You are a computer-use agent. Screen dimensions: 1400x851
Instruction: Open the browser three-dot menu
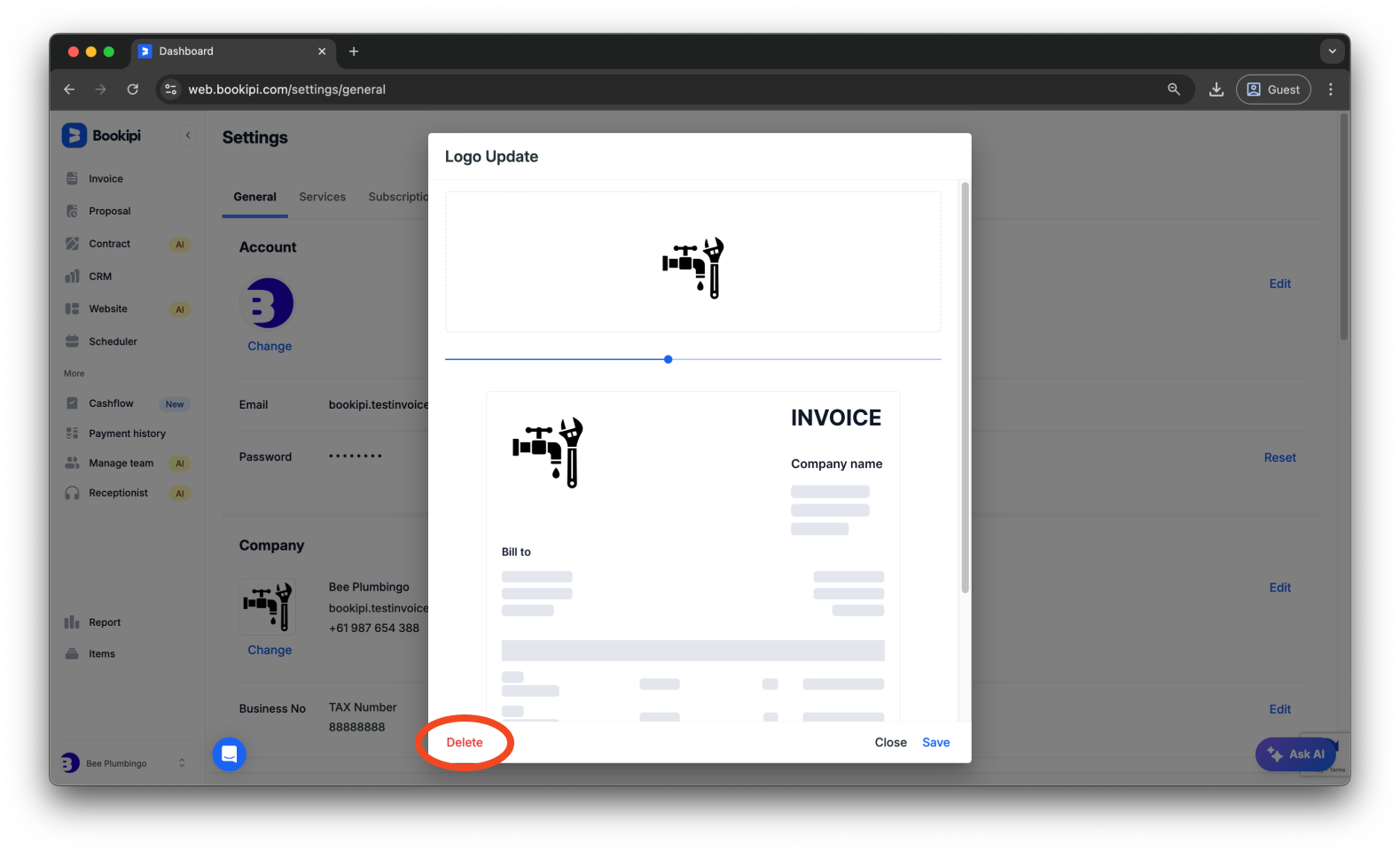[1330, 90]
